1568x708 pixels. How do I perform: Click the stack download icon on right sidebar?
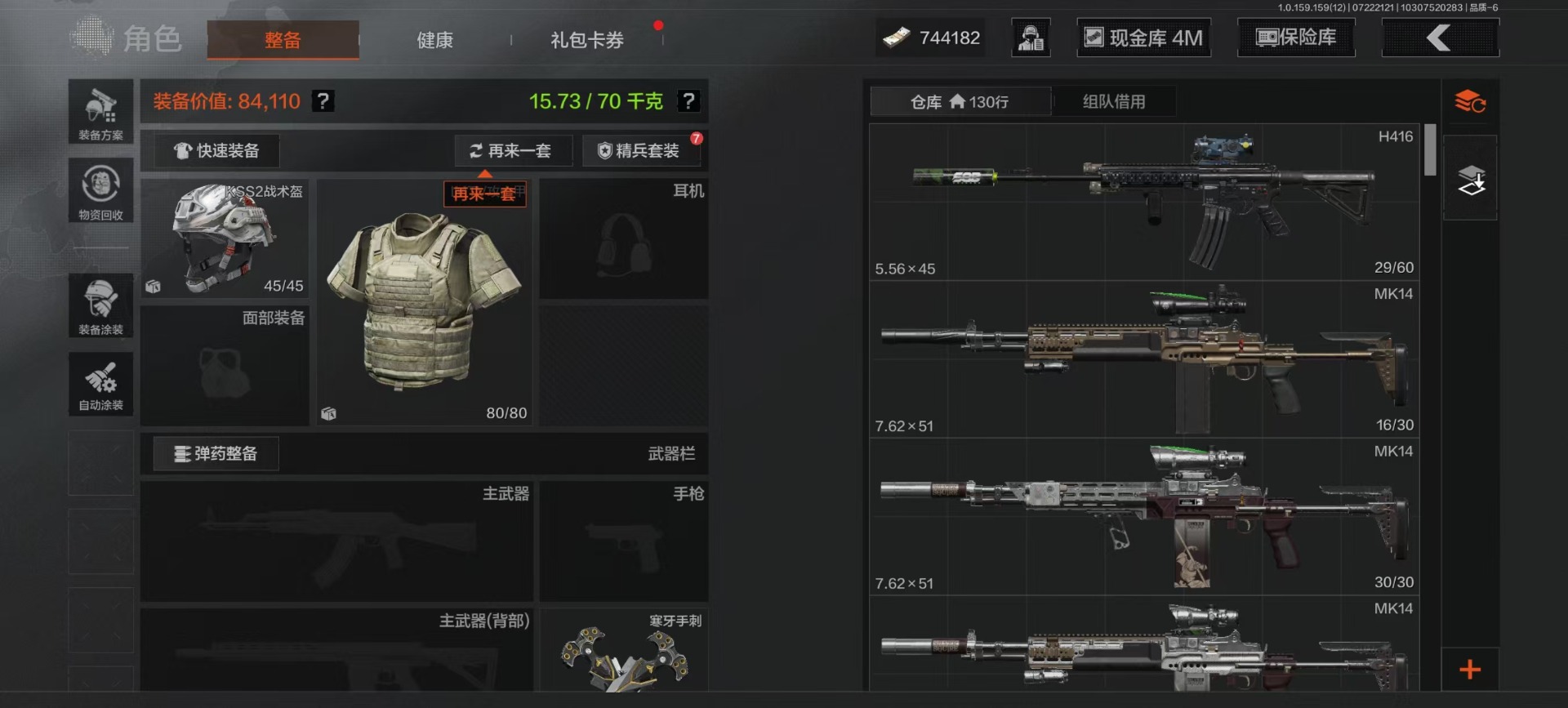(x=1470, y=179)
